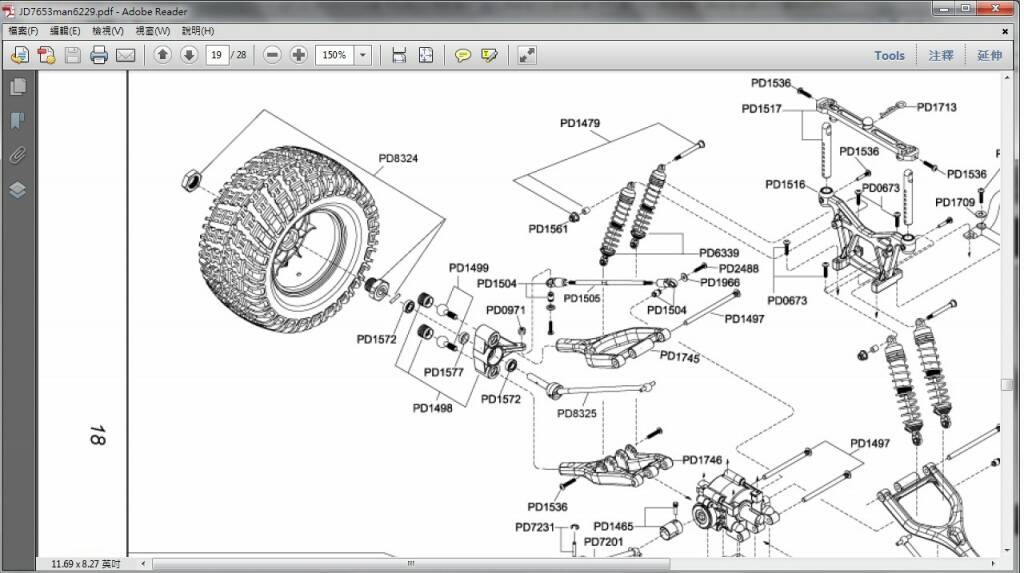
Task: Click the PD2488 part label
Action: 739,269
